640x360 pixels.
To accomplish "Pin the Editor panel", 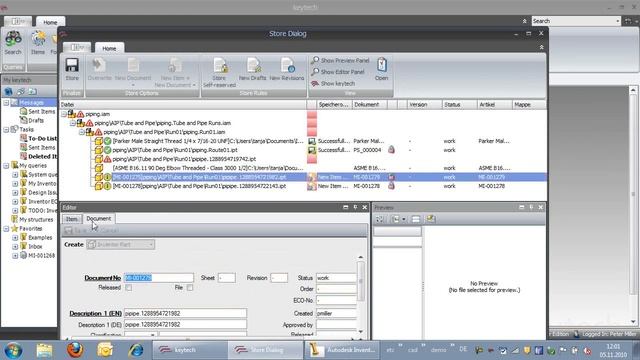I will click(355, 207).
